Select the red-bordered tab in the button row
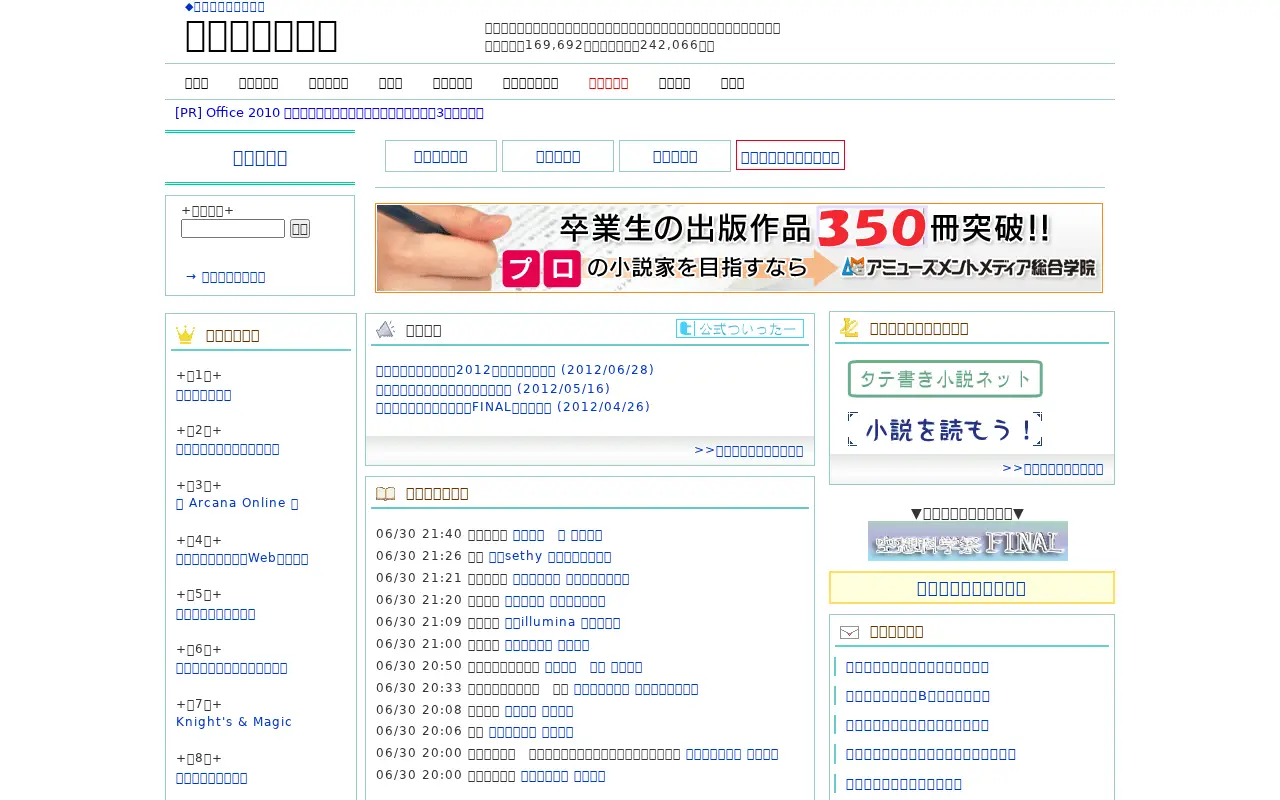The height and width of the screenshot is (800, 1280). 790,156
